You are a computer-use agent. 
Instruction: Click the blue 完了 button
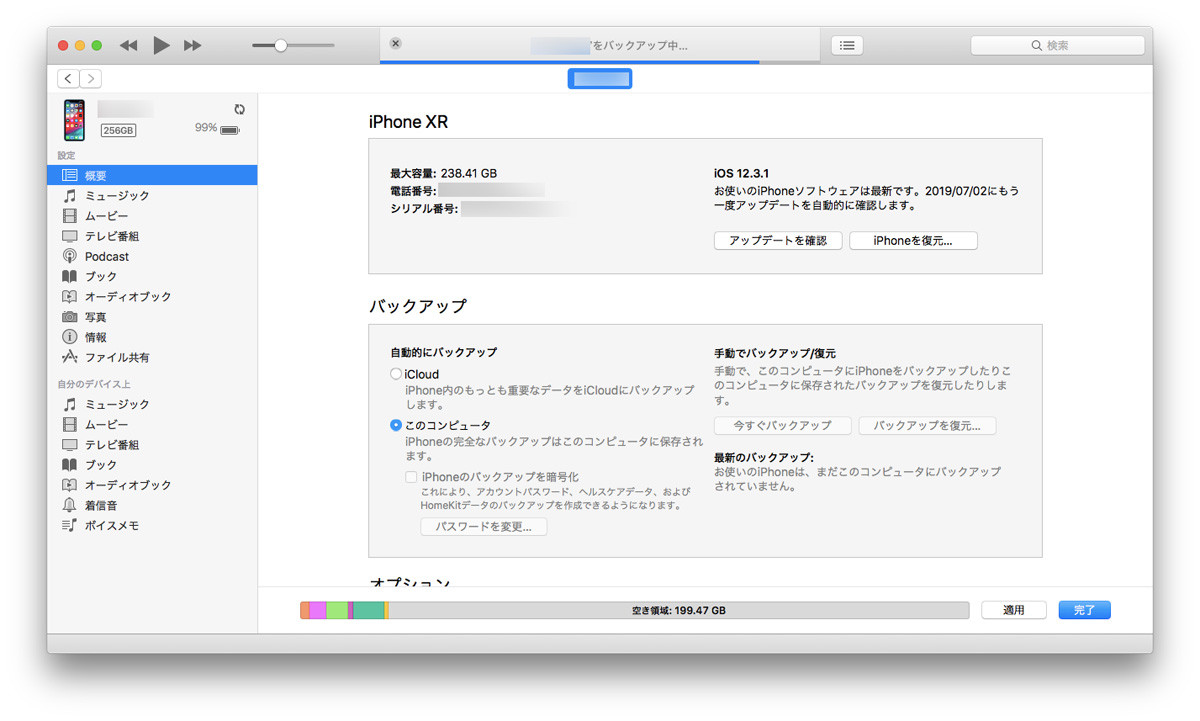[x=1085, y=610]
